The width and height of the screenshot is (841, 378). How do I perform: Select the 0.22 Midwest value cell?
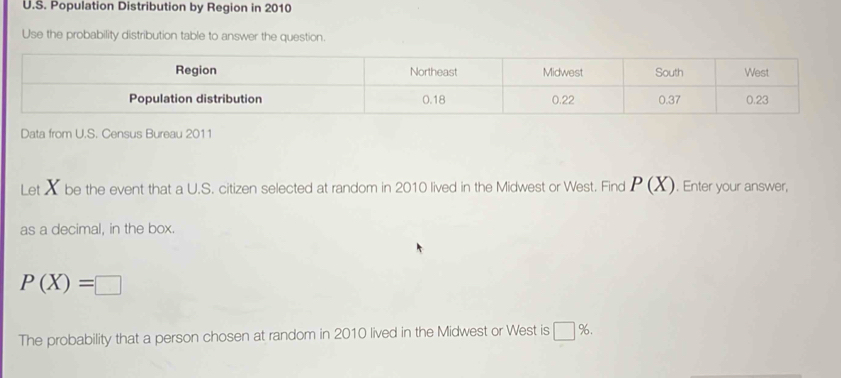click(563, 100)
